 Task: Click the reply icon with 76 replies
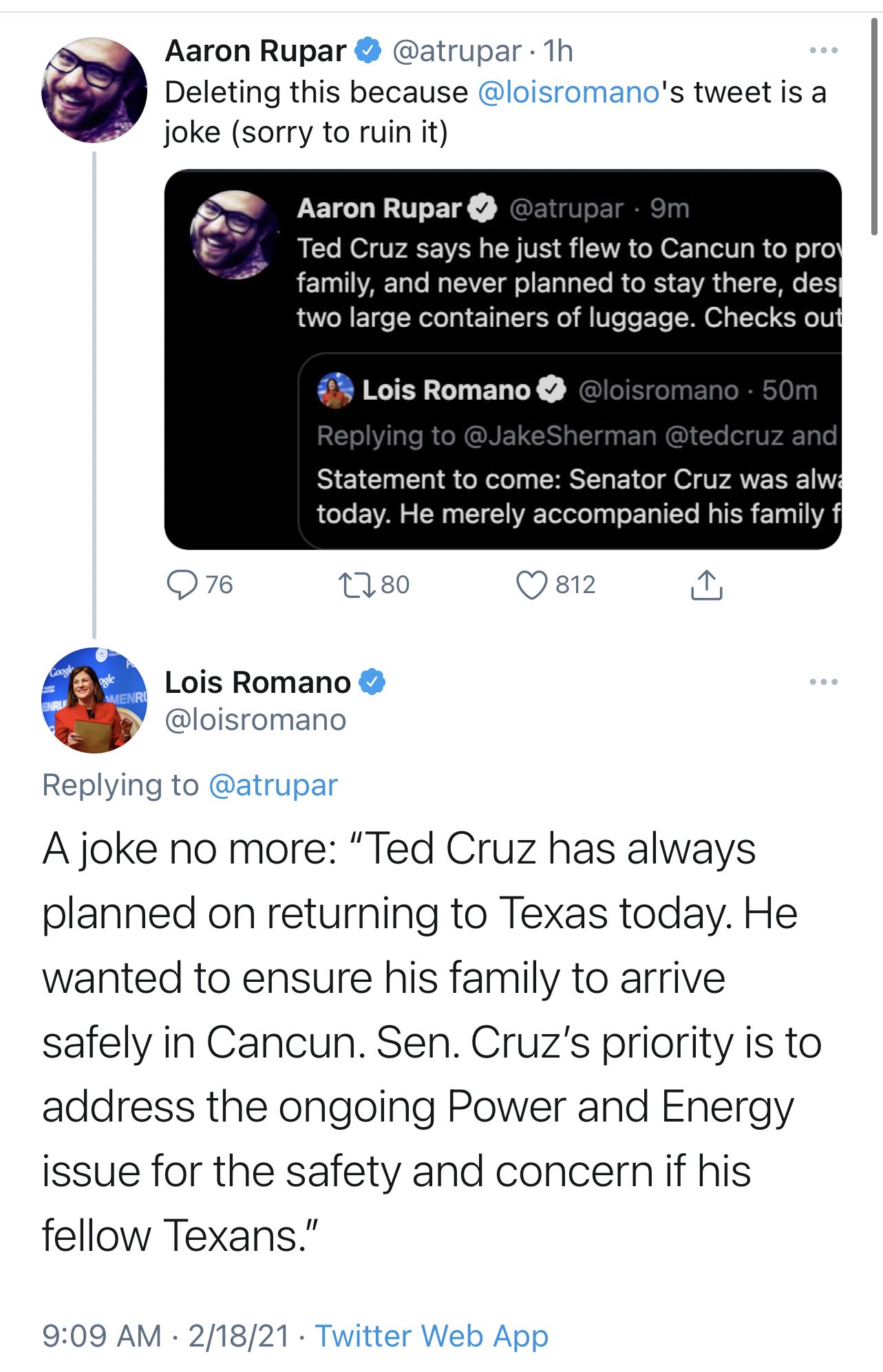coord(182,585)
